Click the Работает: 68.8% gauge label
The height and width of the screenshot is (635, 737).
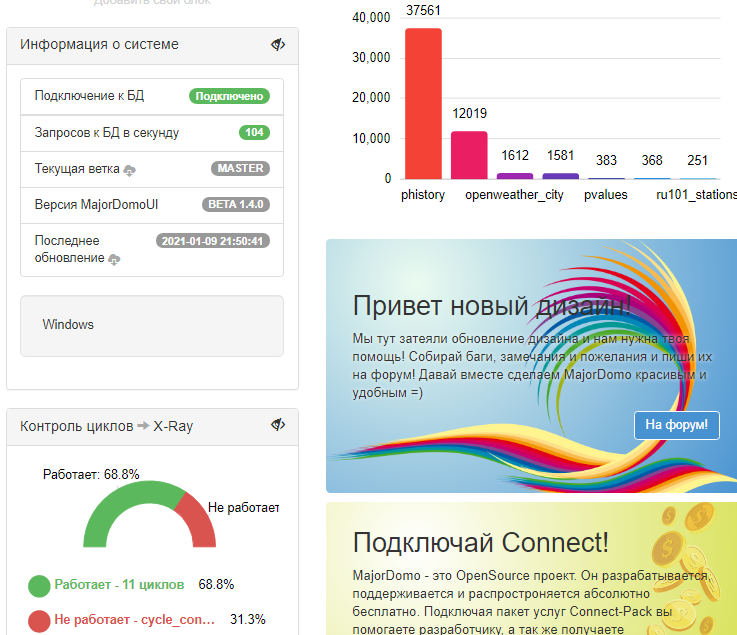[91, 474]
